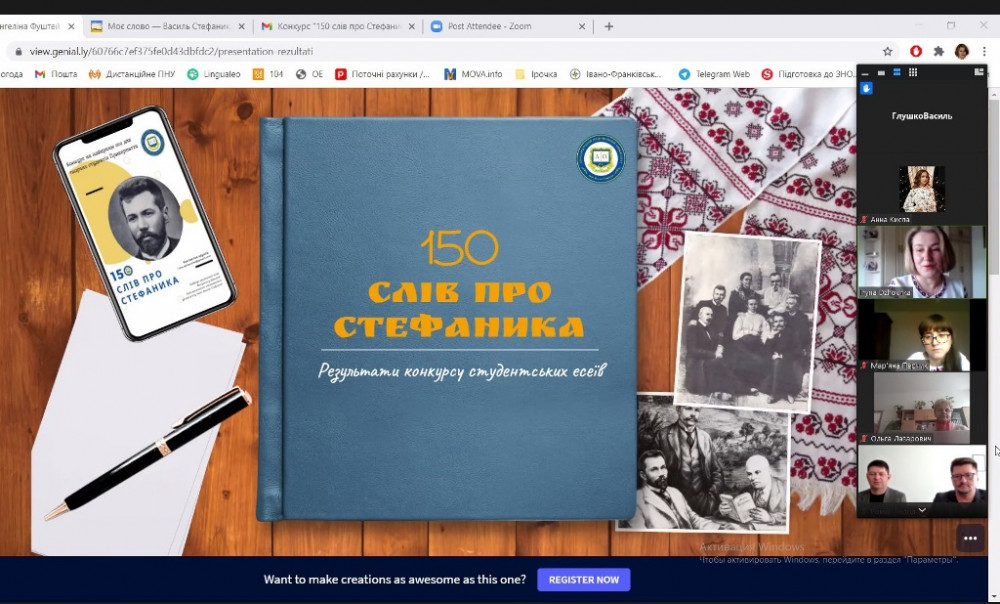Open the three-dot menu on the presentation

click(x=969, y=538)
